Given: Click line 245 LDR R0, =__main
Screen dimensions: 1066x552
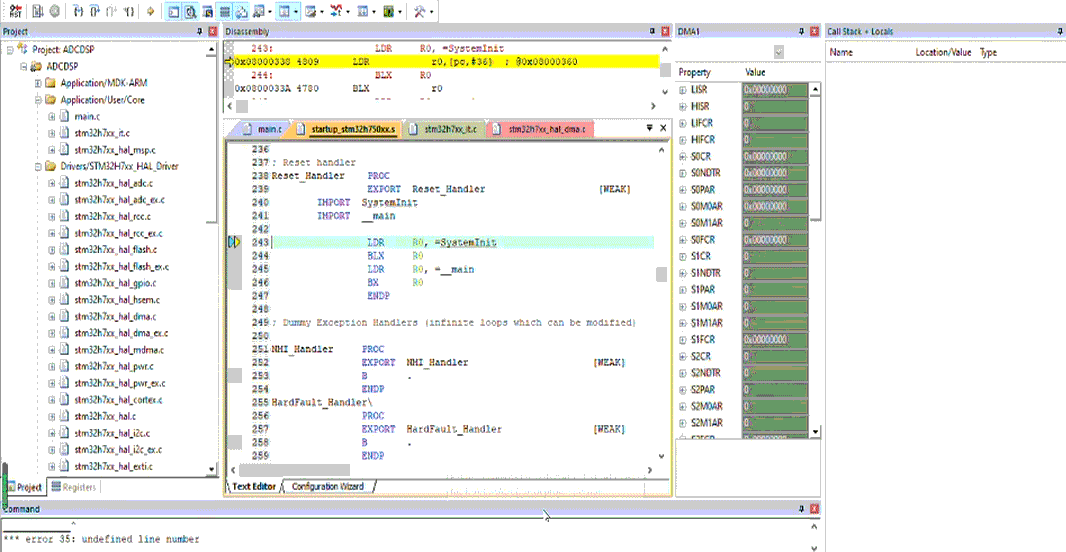Looking at the screenshot, I should coord(420,269).
